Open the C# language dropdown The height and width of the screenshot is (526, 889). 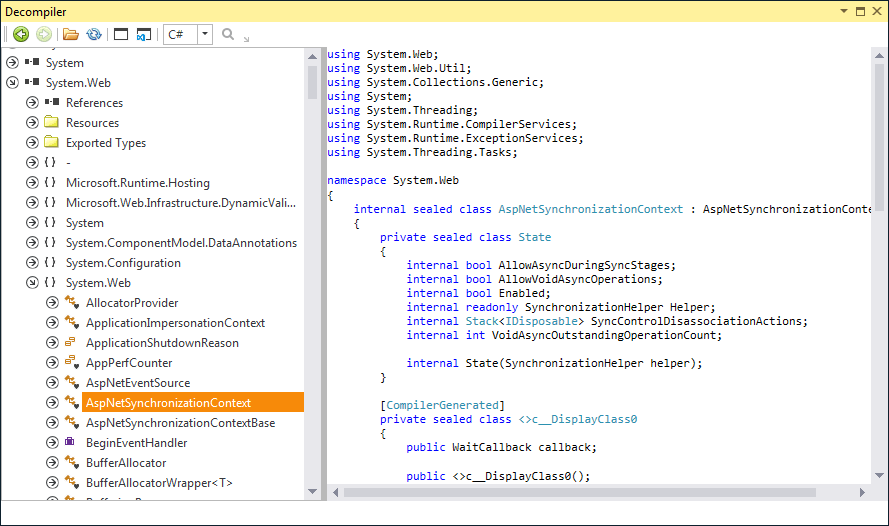click(205, 34)
